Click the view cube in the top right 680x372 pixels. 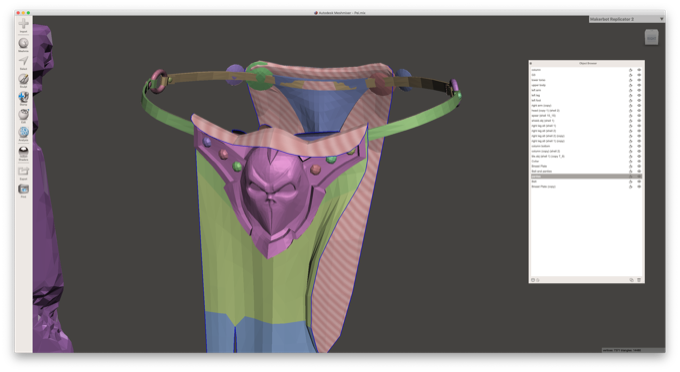(651, 37)
